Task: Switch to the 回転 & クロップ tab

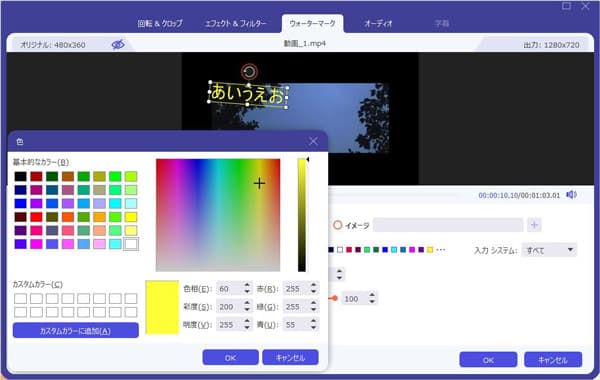Action: [160, 23]
